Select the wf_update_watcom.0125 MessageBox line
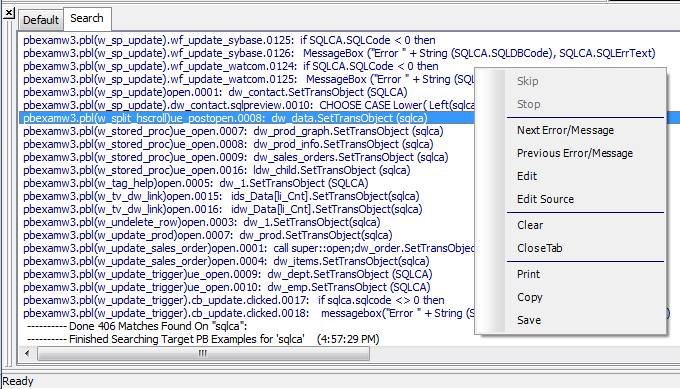Image resolution: width=680 pixels, height=389 pixels. click(x=248, y=79)
